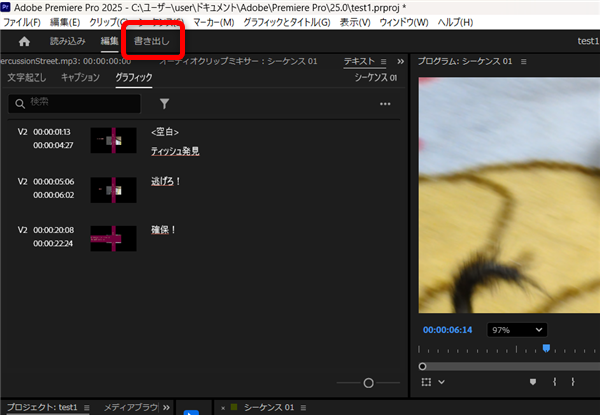Open the マーカー(M) menu

pos(212,22)
